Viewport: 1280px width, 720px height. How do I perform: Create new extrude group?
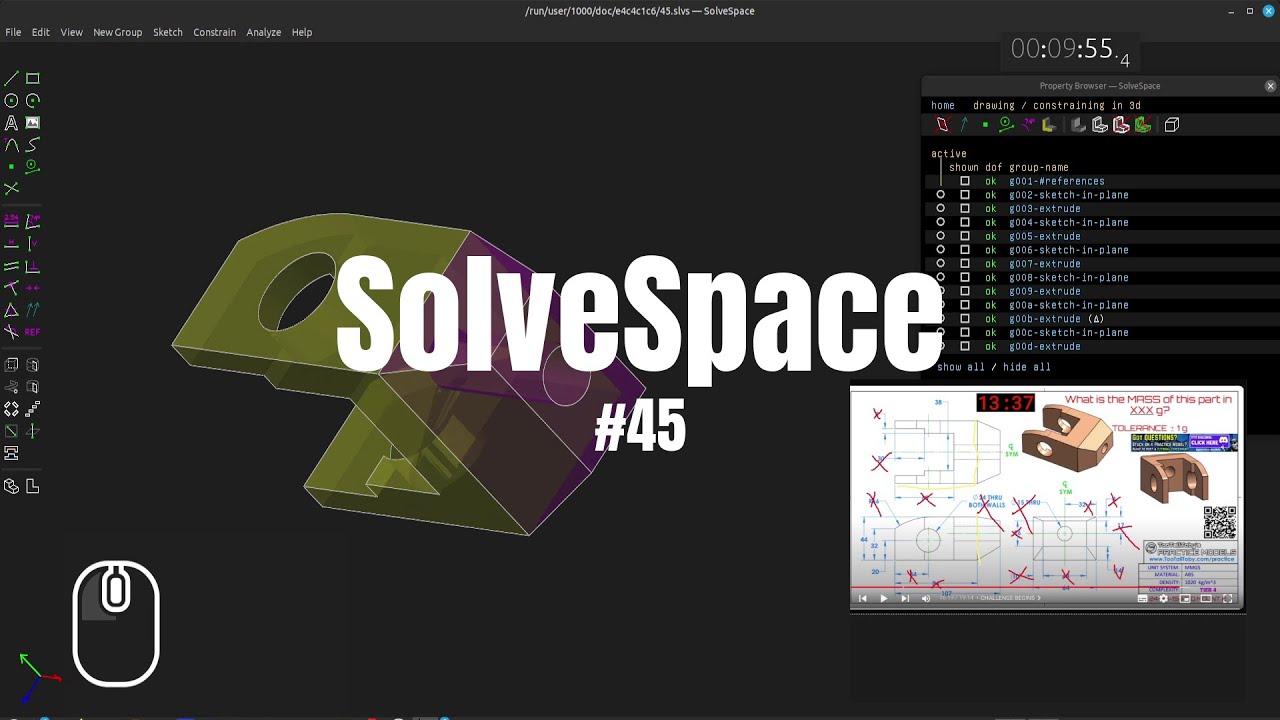point(11,365)
